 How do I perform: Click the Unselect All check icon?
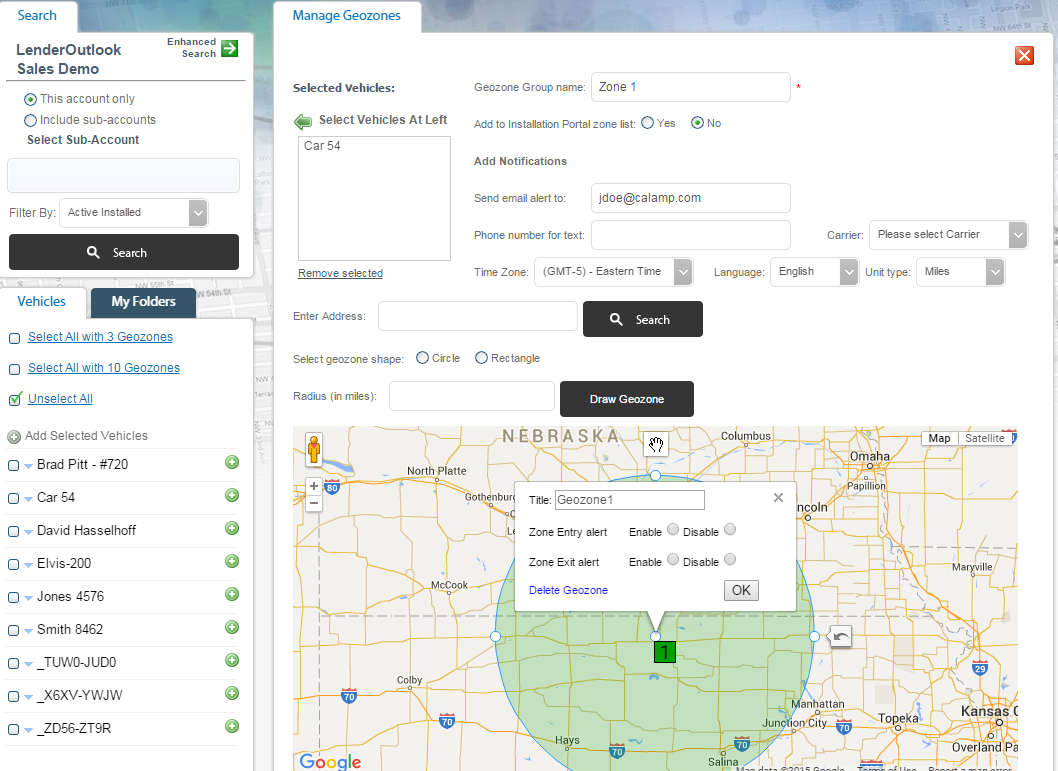coord(15,399)
